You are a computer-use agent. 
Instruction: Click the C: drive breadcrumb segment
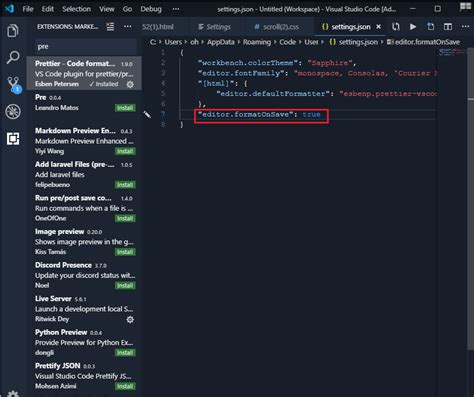153,42
